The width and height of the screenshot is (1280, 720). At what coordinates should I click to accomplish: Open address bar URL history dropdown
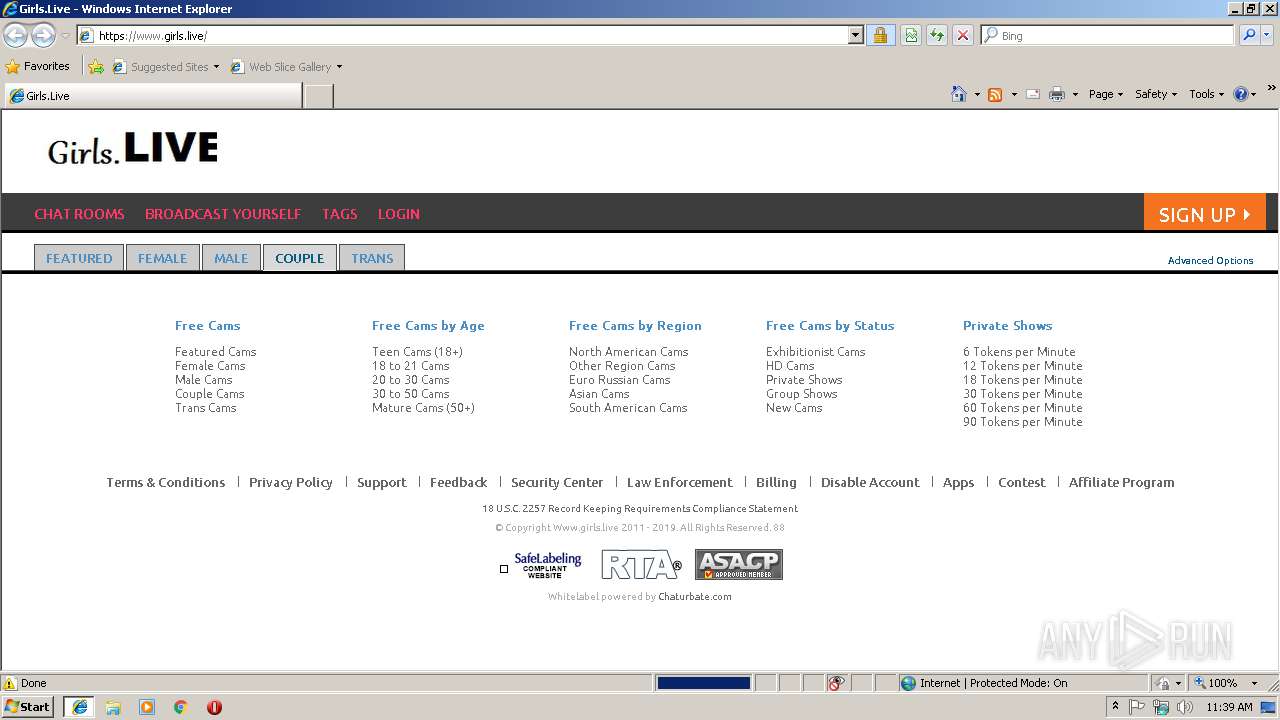pos(855,35)
